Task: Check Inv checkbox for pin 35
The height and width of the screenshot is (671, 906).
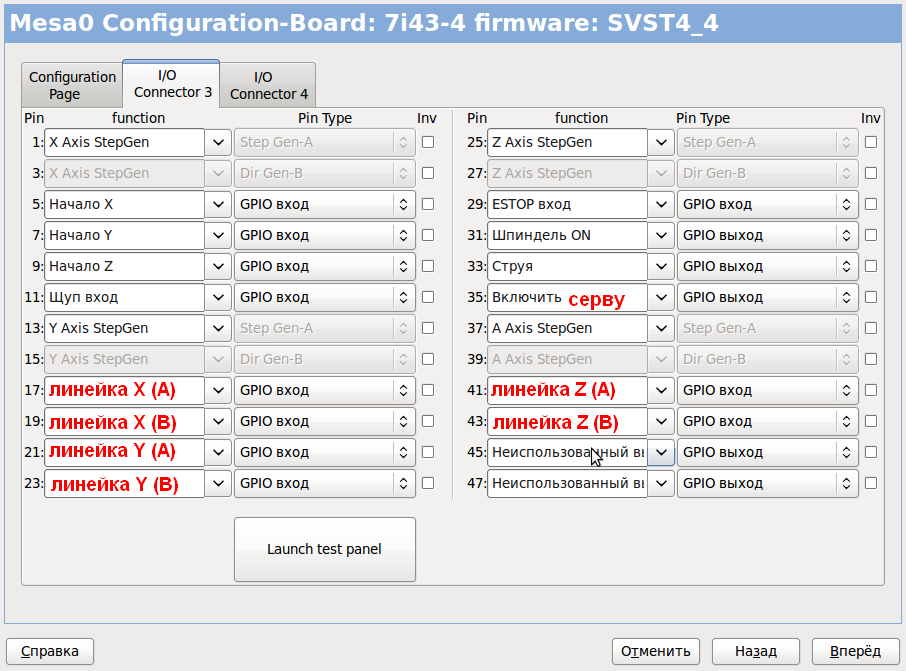Action: click(871, 297)
